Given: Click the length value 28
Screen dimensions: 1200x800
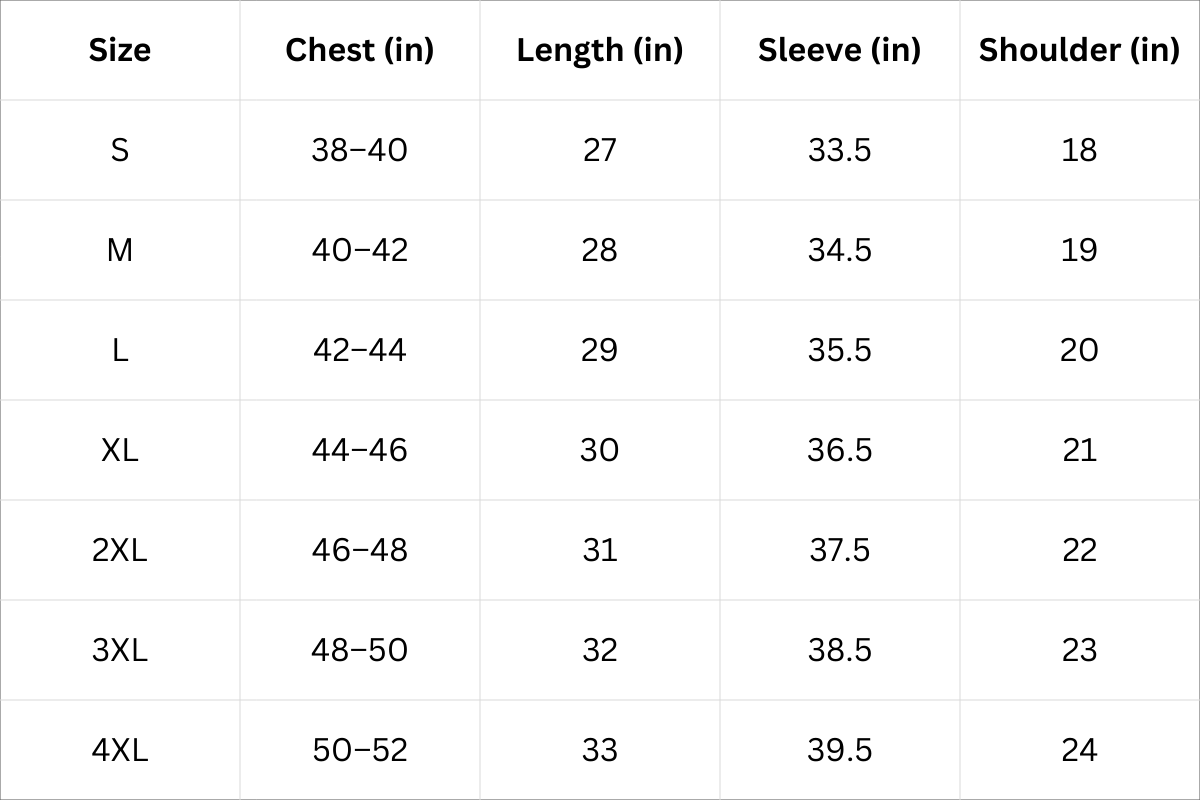Looking at the screenshot, I should [x=600, y=250].
